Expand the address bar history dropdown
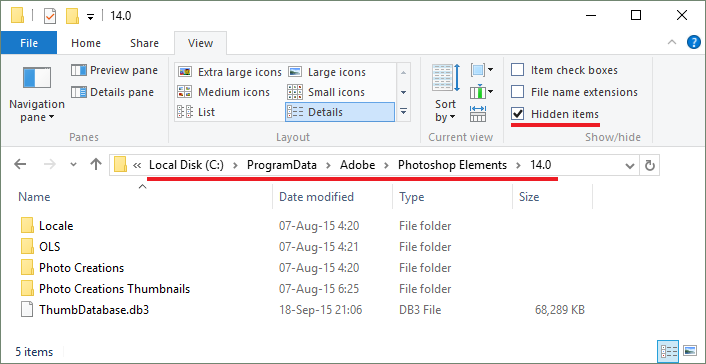Viewport: 706px width, 364px height. pyautogui.click(x=630, y=166)
